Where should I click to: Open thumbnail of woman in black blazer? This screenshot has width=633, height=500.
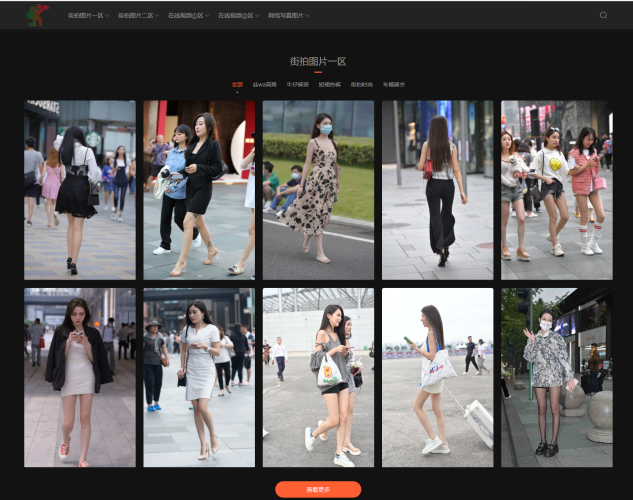pos(79,377)
